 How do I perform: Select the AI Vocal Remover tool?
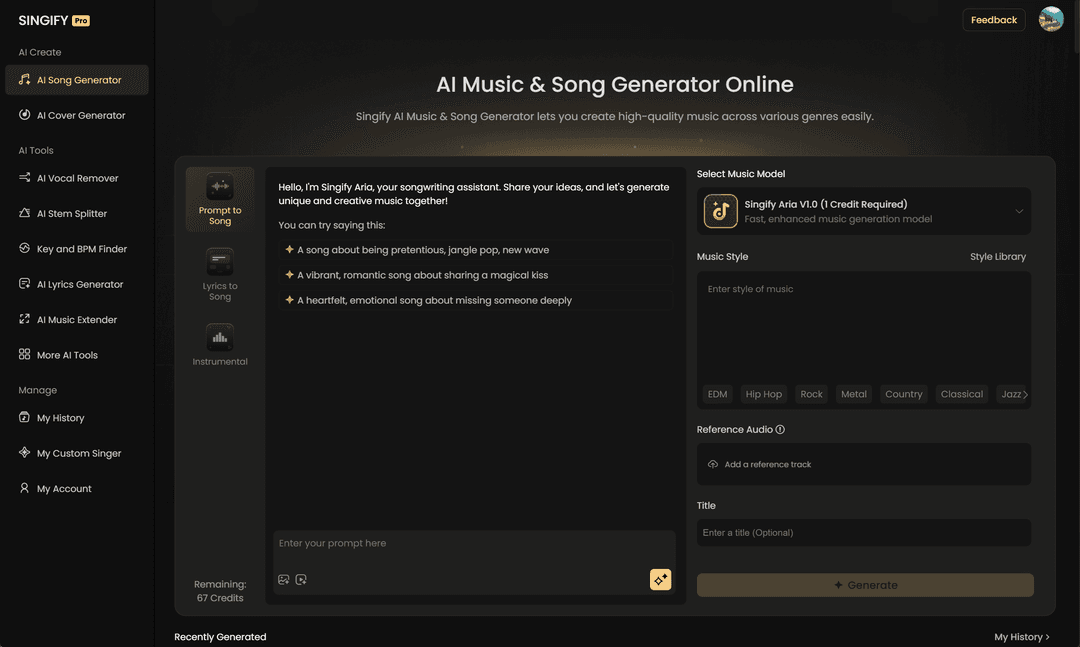tap(77, 178)
